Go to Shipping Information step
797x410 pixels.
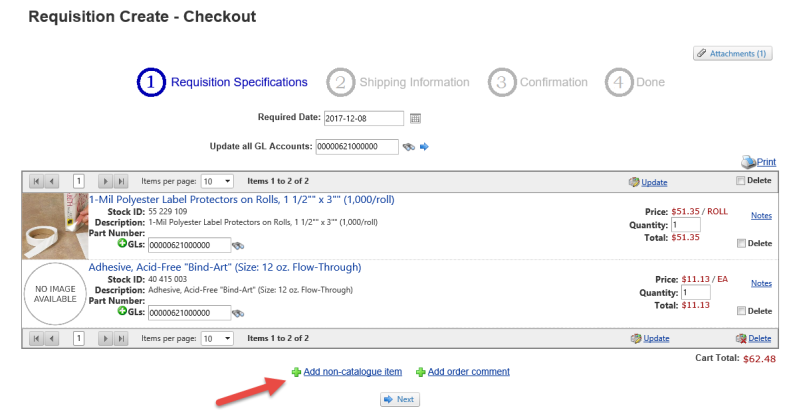399,82
